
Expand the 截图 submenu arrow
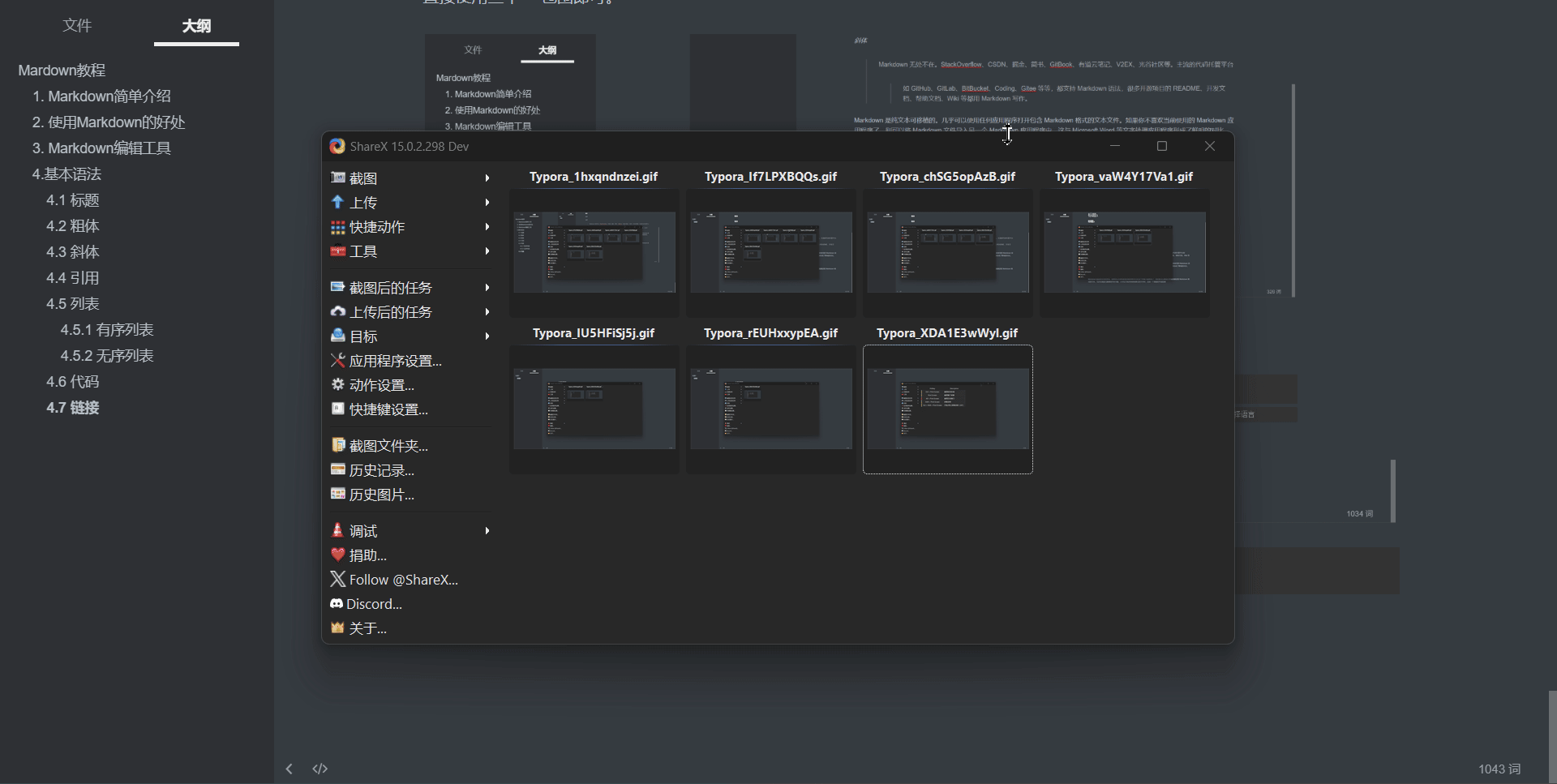point(487,178)
